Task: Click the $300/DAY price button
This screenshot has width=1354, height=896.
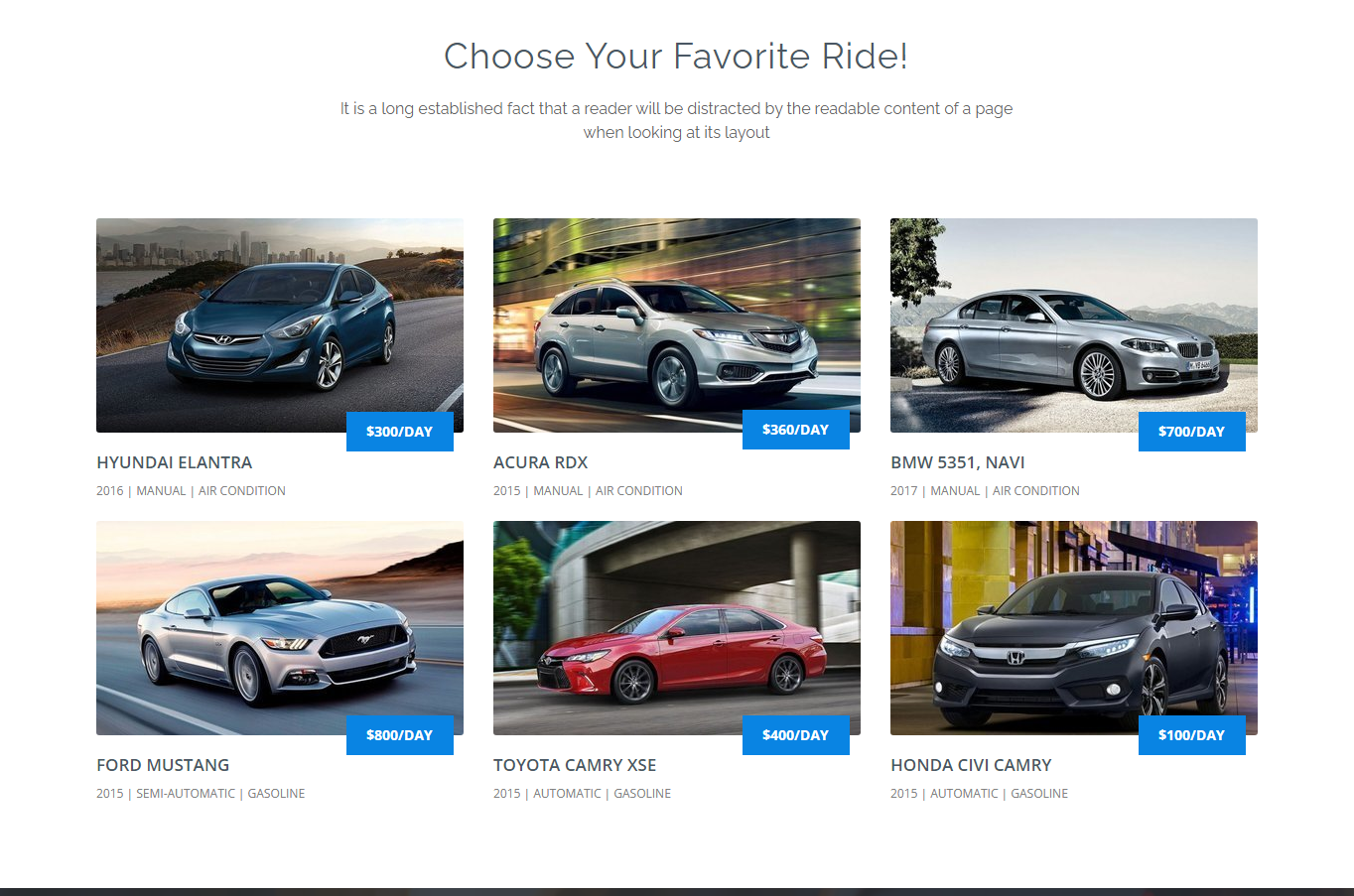Action: click(x=399, y=432)
